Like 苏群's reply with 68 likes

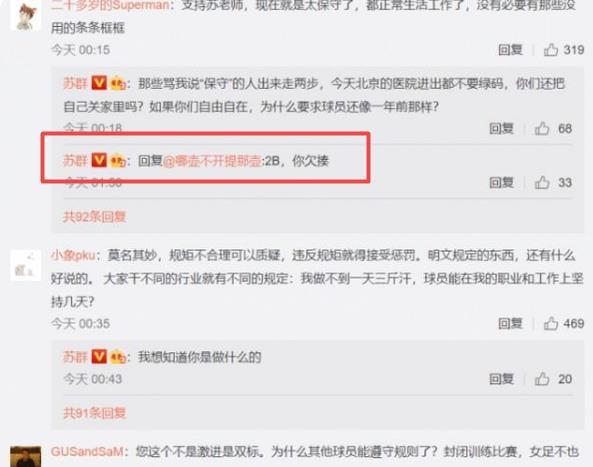[542, 129]
